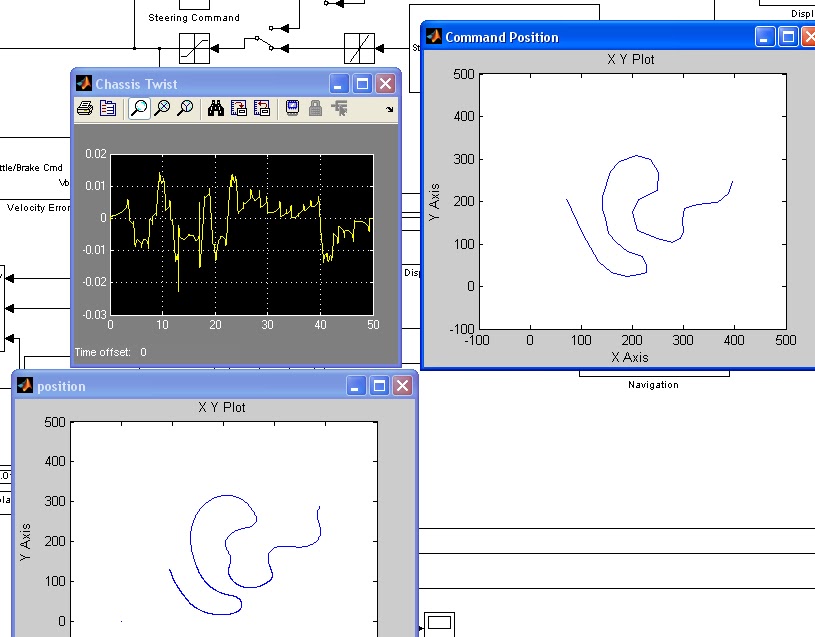The image size is (815, 637).
Task: Click the Steering Command label
Action: pyautogui.click(x=194, y=18)
